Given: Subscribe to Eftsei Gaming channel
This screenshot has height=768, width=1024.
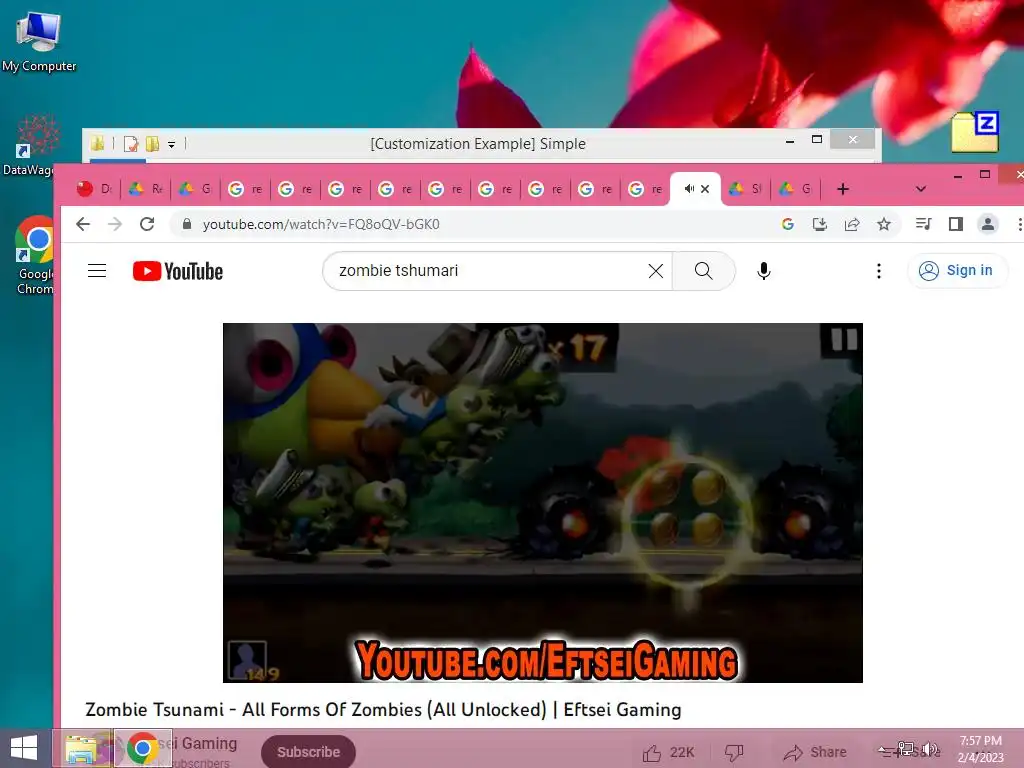Looking at the screenshot, I should tap(308, 752).
